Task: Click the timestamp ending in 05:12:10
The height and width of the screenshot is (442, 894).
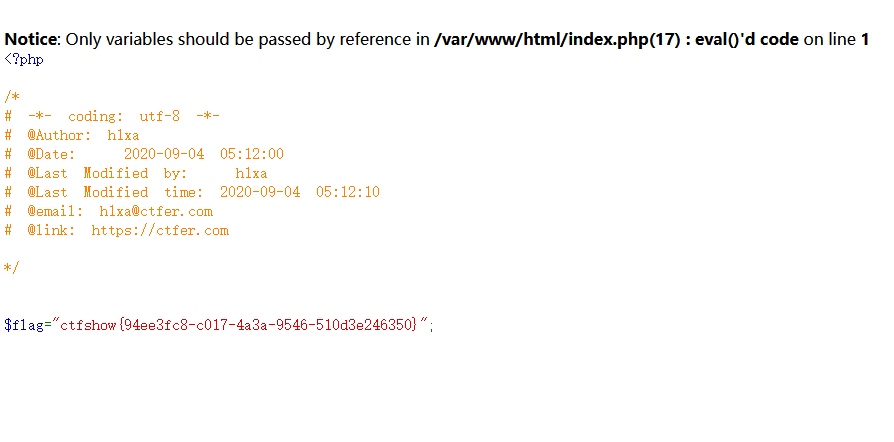Action: pos(300,192)
